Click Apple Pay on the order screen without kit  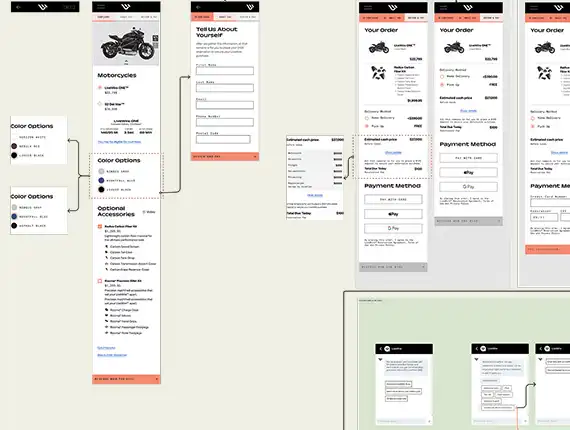click(468, 172)
